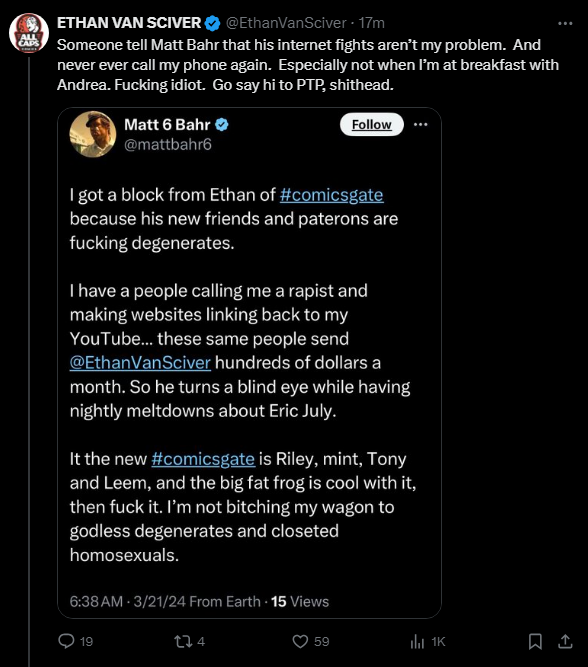
Task: Open the quoted tweet's three-dot menu
Action: point(420,124)
